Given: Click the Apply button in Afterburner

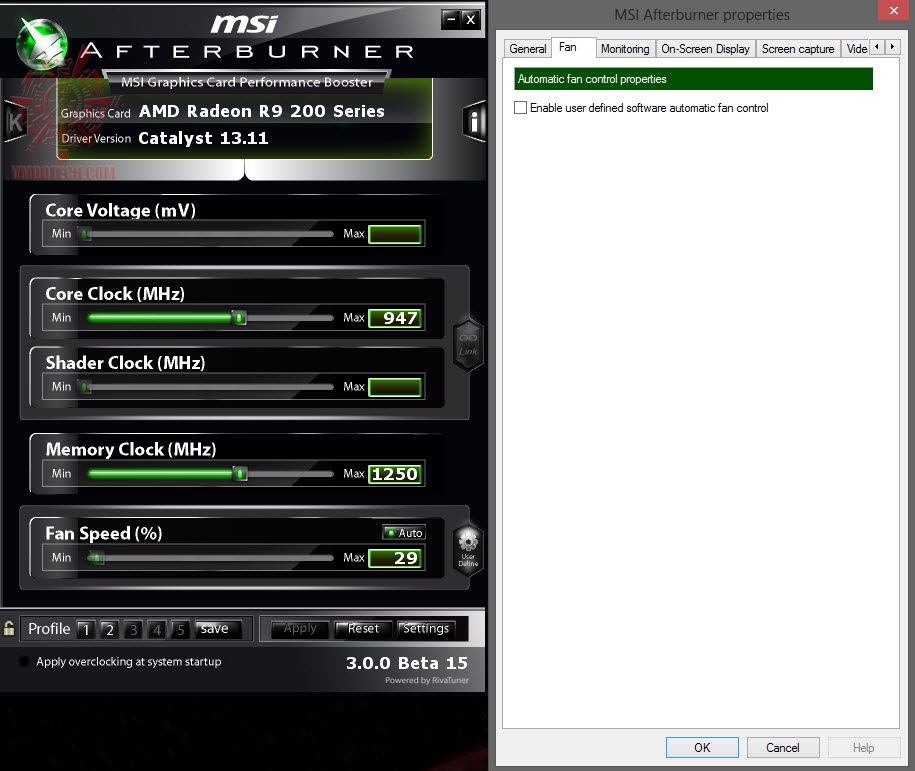Looking at the screenshot, I should (300, 629).
